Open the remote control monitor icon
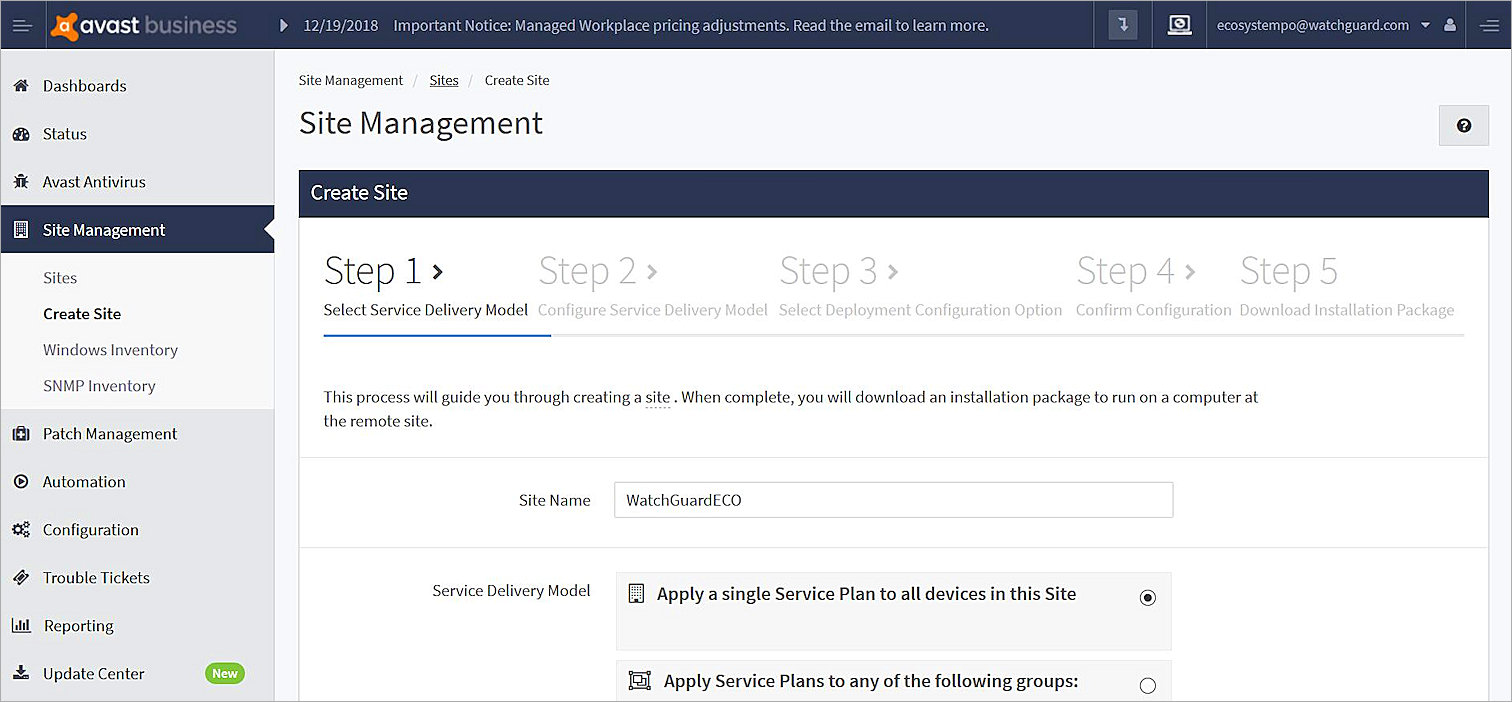Screen dimensions: 1512x702 [1179, 25]
